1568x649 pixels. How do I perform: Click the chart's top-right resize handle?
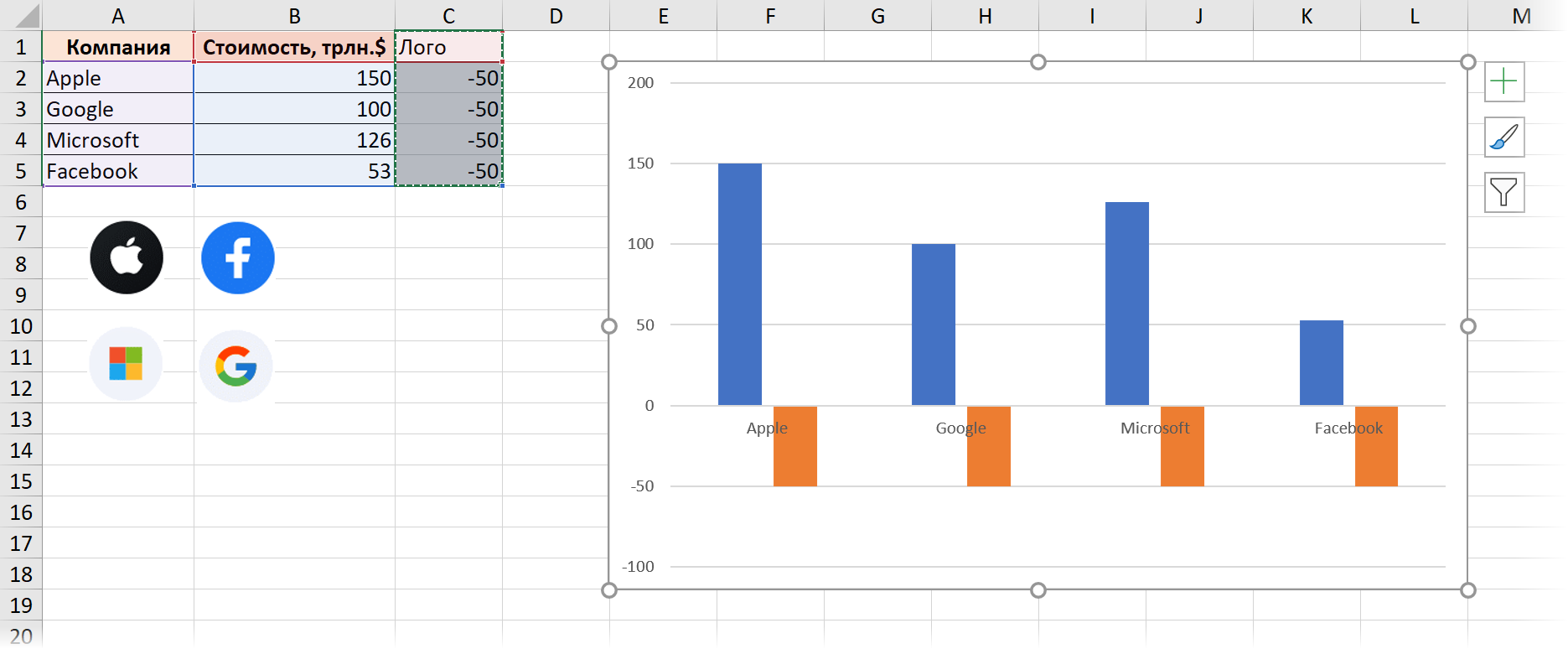tap(1467, 62)
